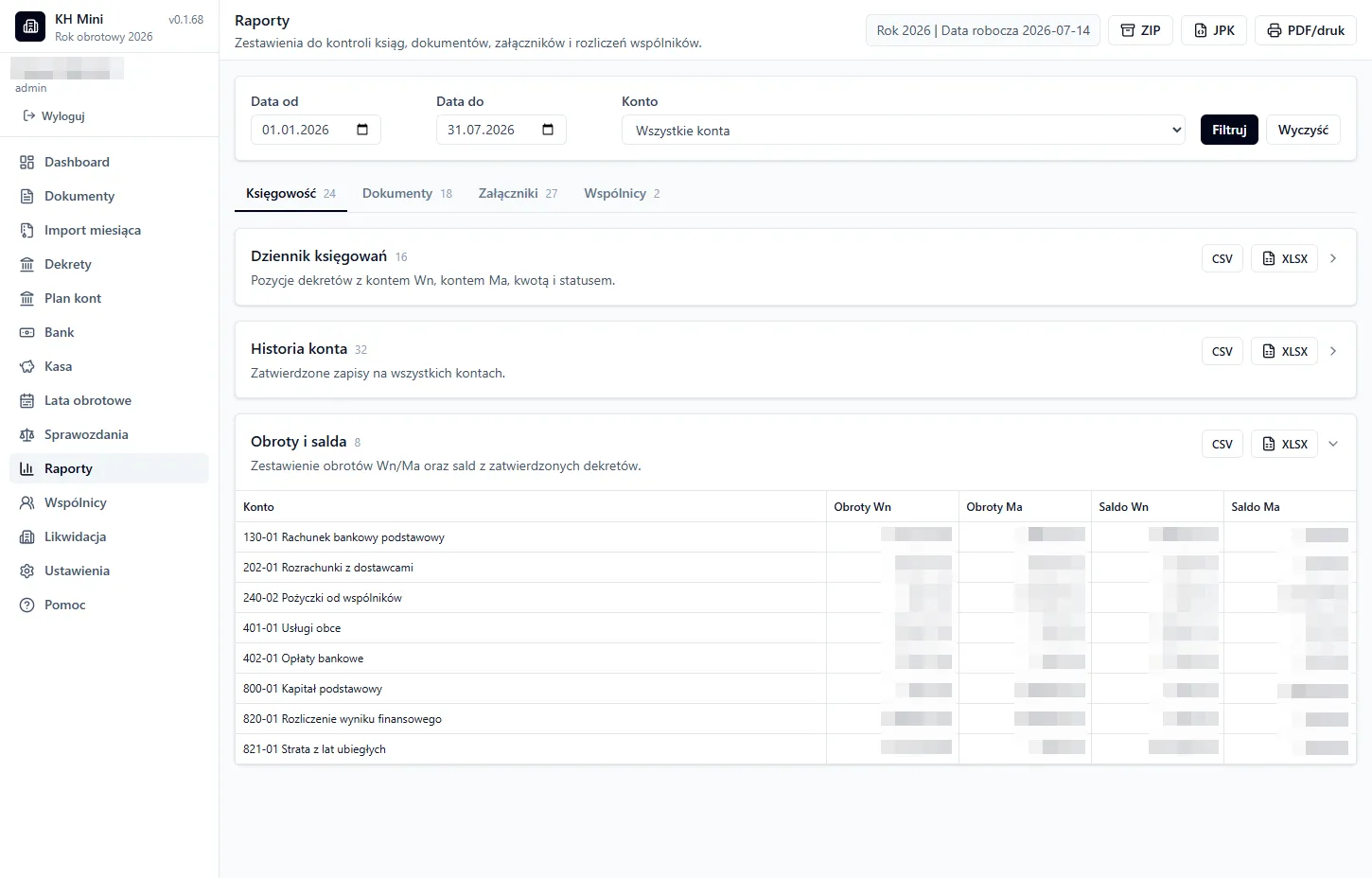Apply filters with Filtruj button
1372x878 pixels.
pyautogui.click(x=1229, y=130)
